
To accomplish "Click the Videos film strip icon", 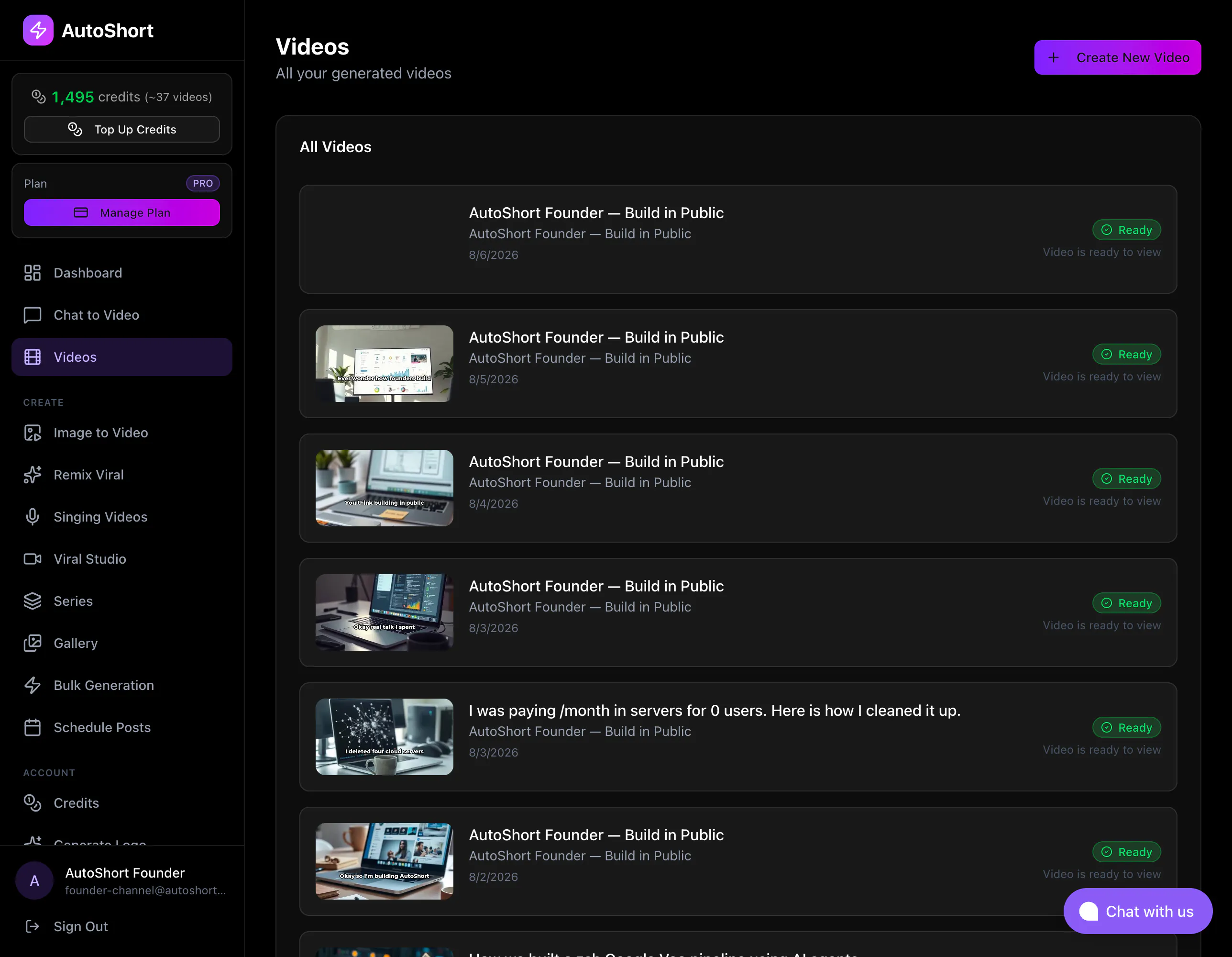I will point(33,357).
